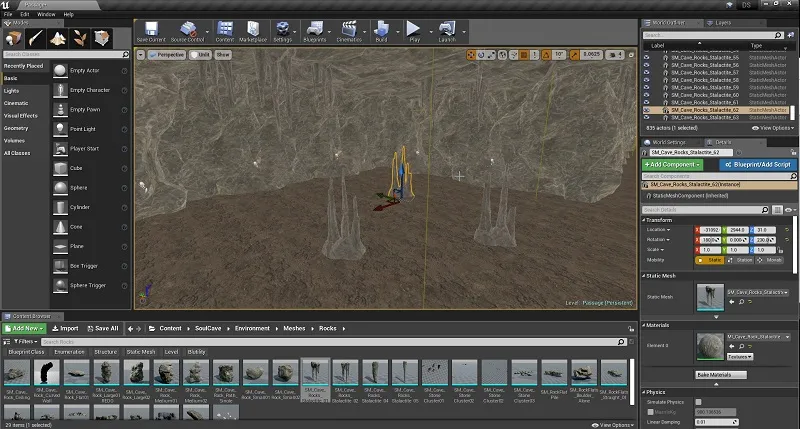Open the World Outliner View Options dropdown

click(773, 128)
